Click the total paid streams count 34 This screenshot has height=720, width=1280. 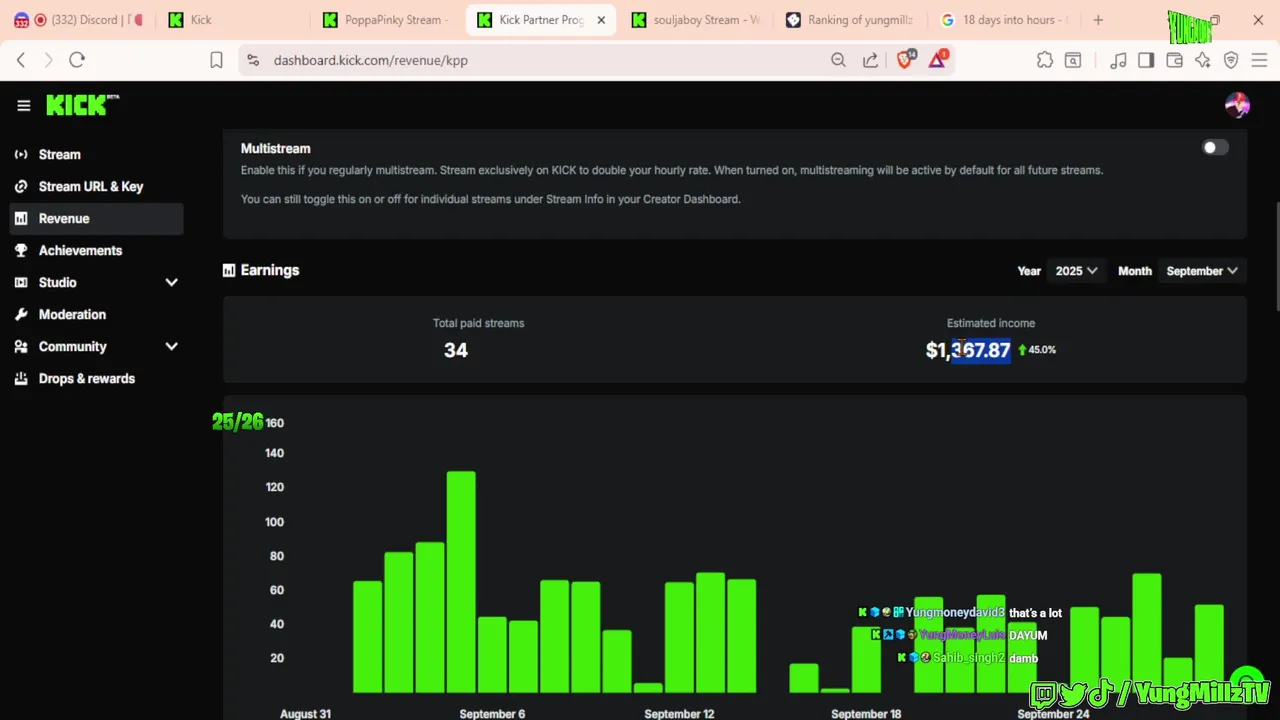coord(456,350)
